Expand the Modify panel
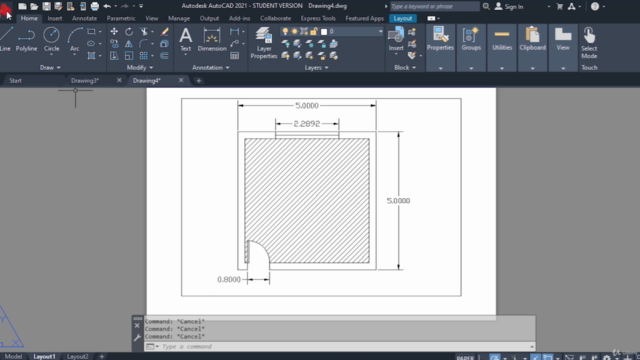This screenshot has width=640, height=360. [140, 67]
